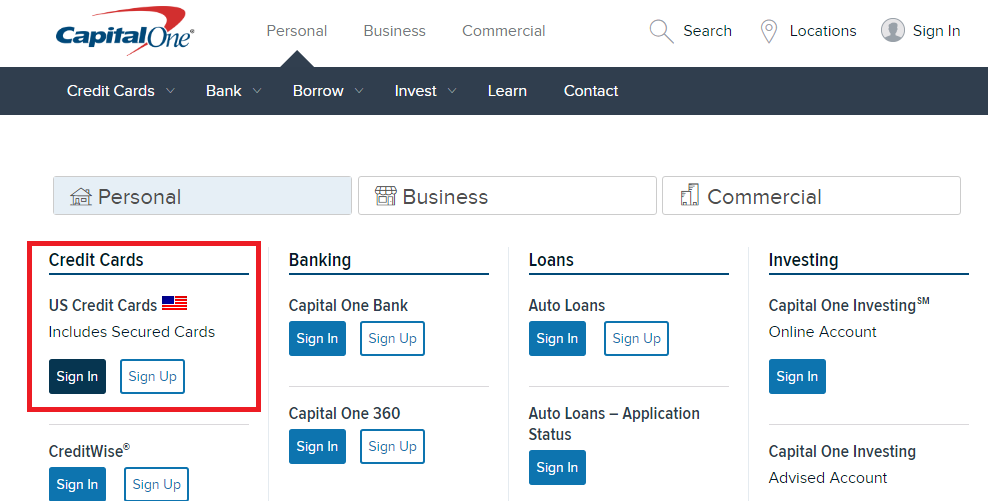The image size is (988, 501).
Task: Click the 'Includes Secured Cards' text
Action: click(132, 331)
